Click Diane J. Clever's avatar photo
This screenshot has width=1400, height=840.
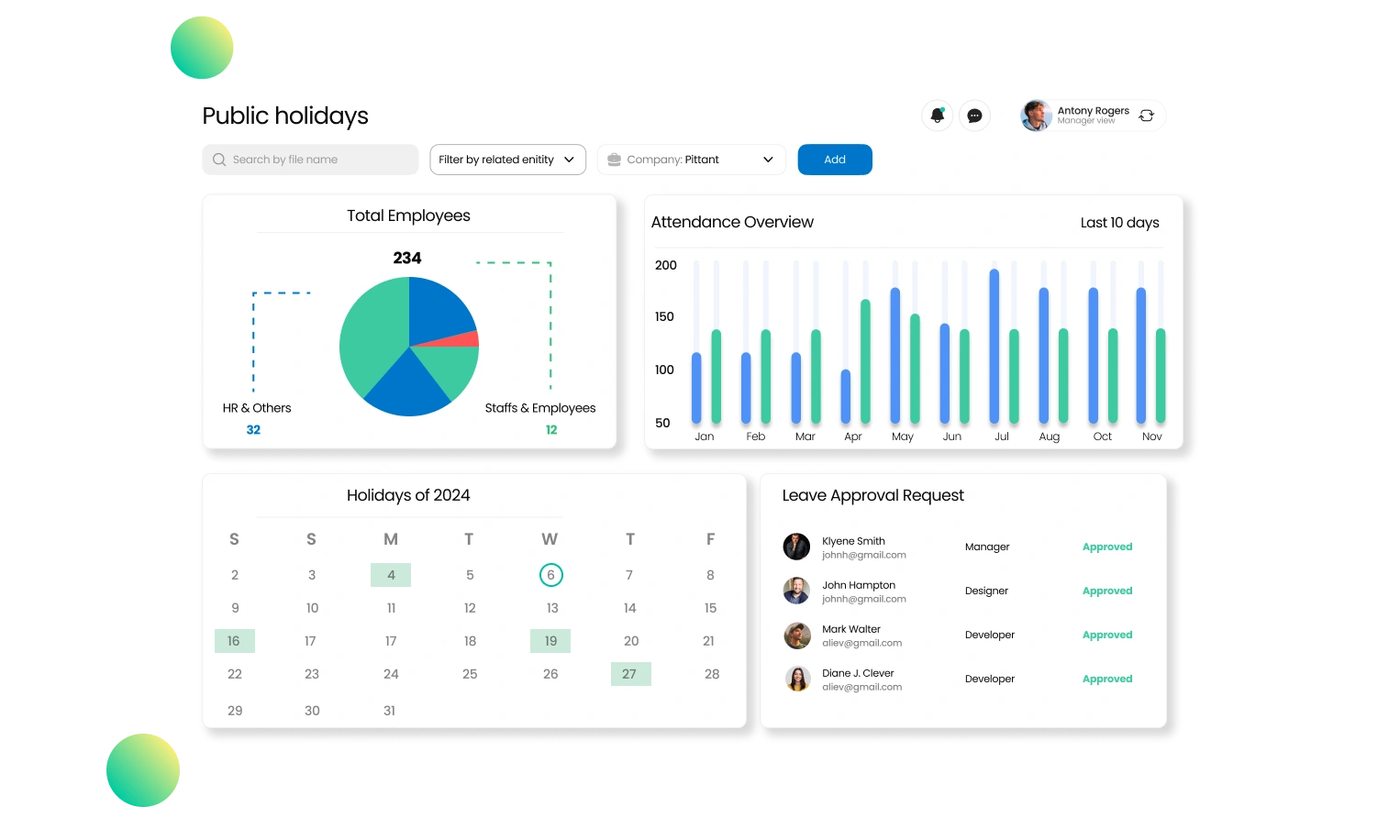796,679
